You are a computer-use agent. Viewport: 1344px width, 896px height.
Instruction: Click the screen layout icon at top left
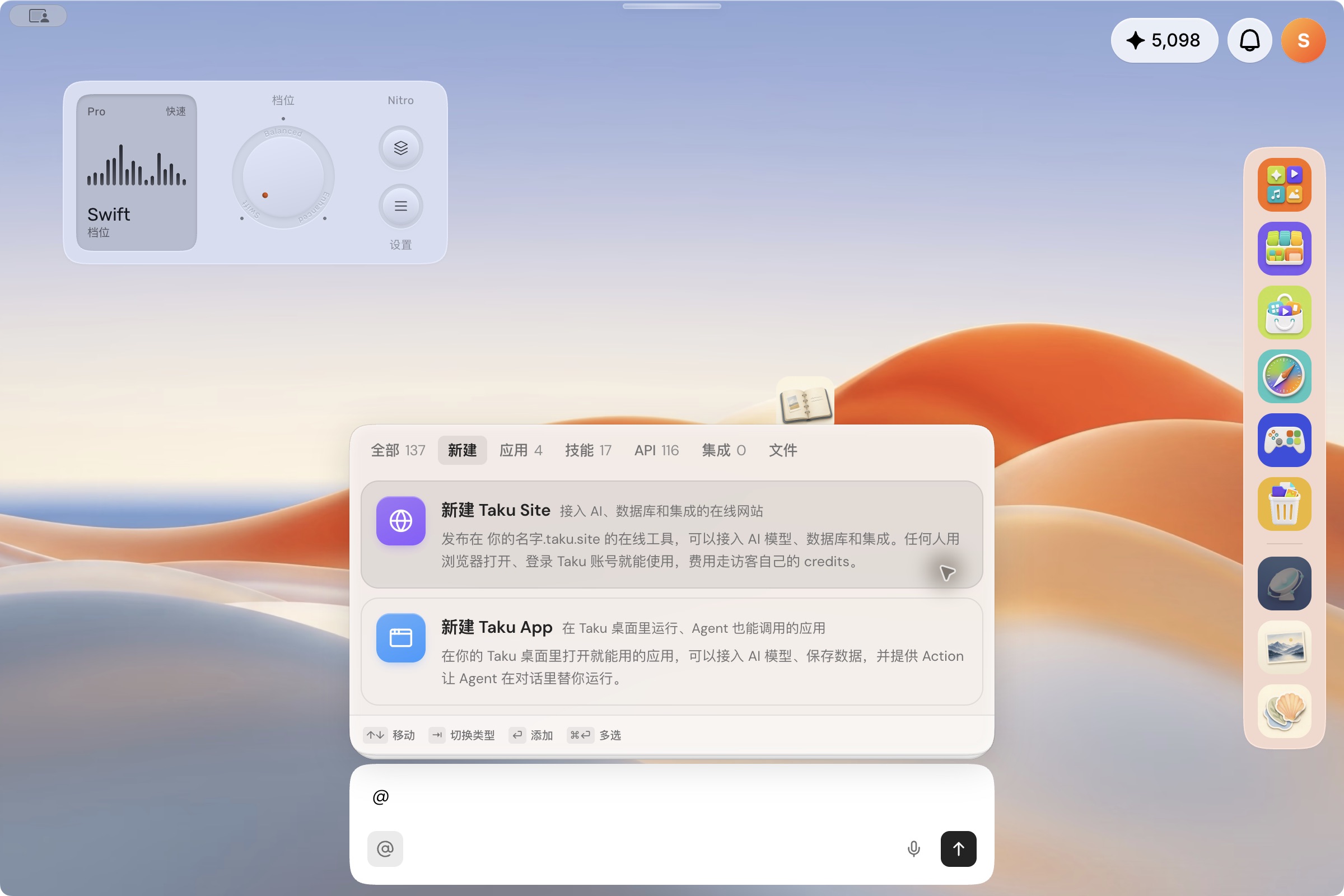38,16
